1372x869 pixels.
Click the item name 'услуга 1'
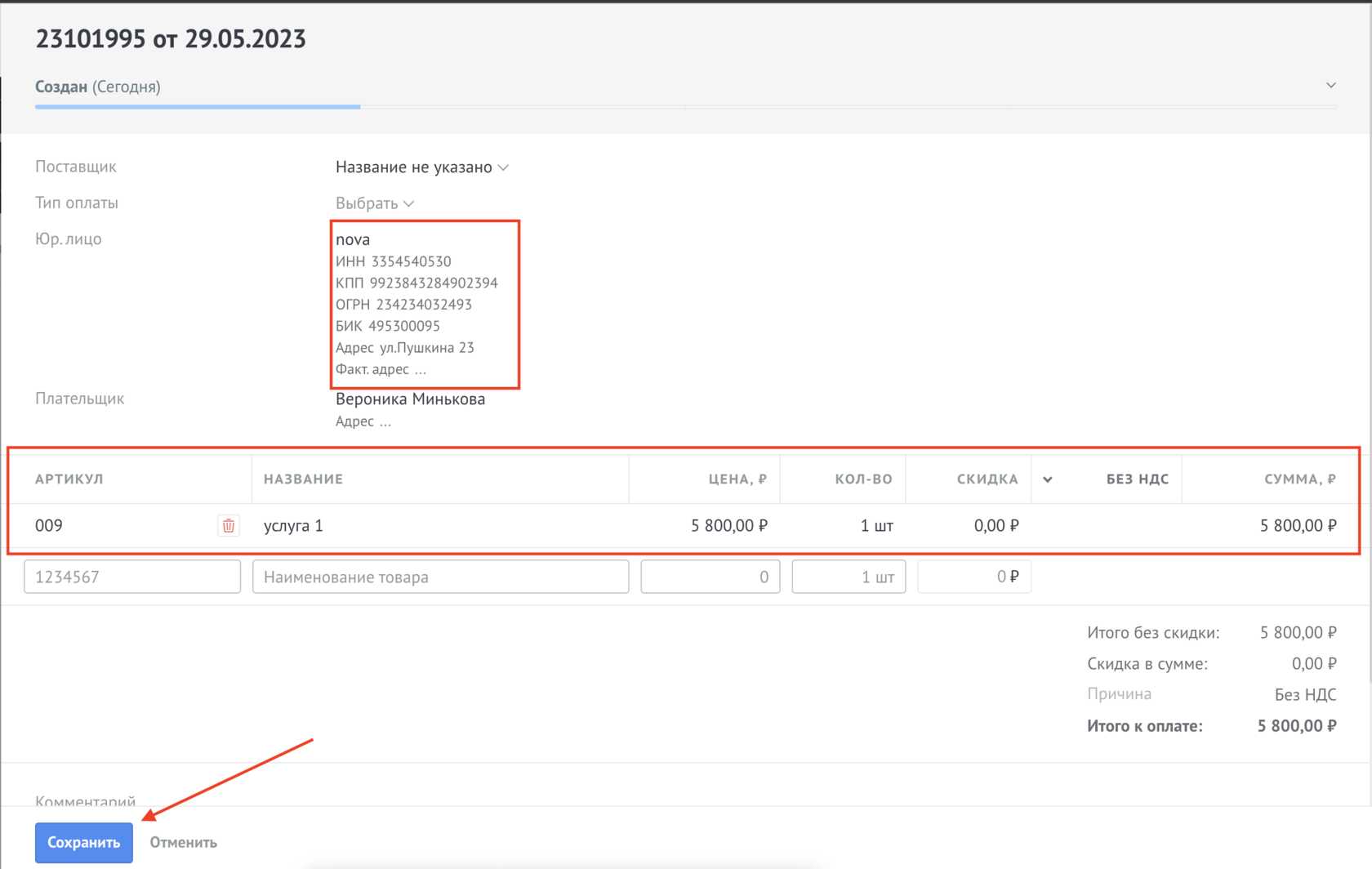(293, 526)
